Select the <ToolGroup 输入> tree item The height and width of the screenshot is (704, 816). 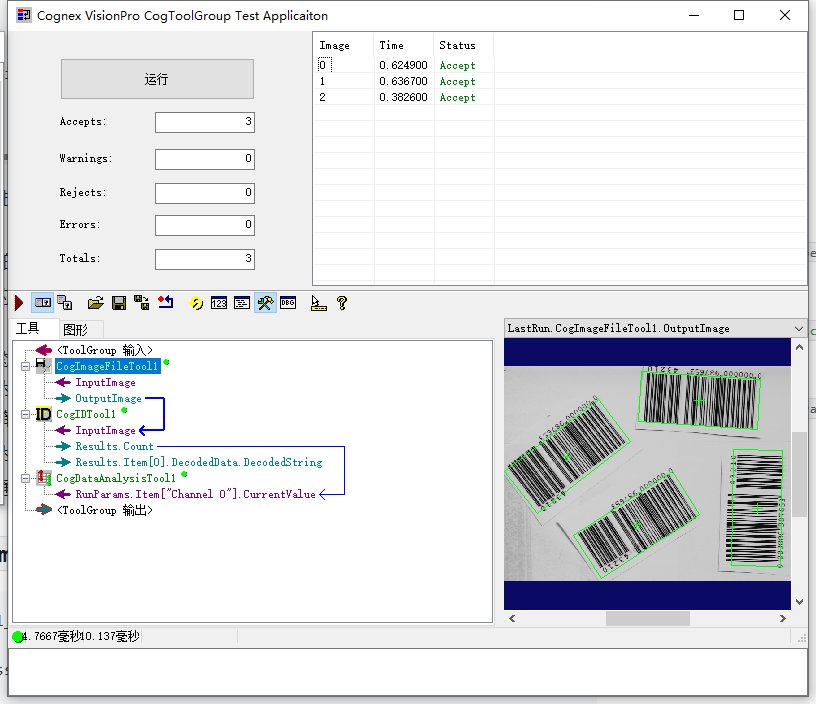[105, 350]
